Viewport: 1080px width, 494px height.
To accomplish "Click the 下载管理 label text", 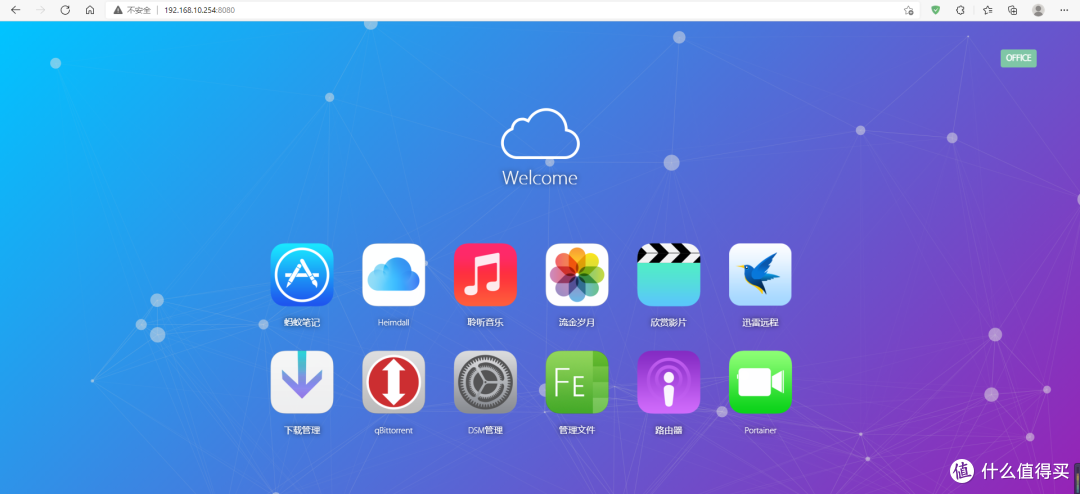I will (x=302, y=431).
